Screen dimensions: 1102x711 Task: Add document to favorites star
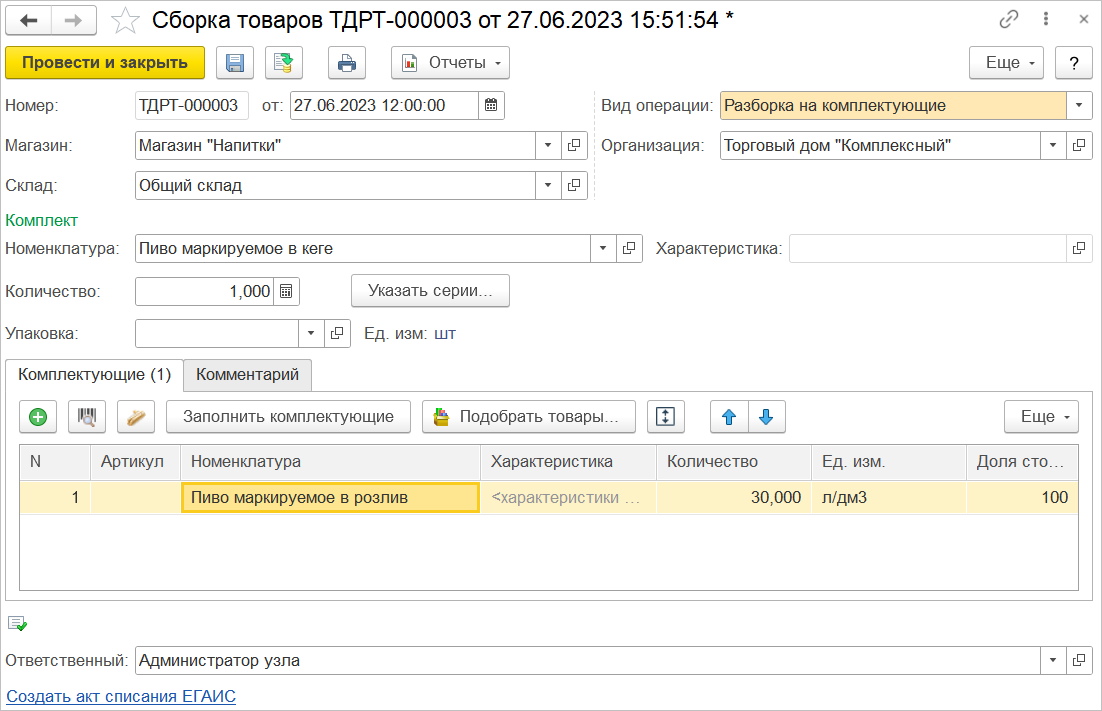pos(125,20)
